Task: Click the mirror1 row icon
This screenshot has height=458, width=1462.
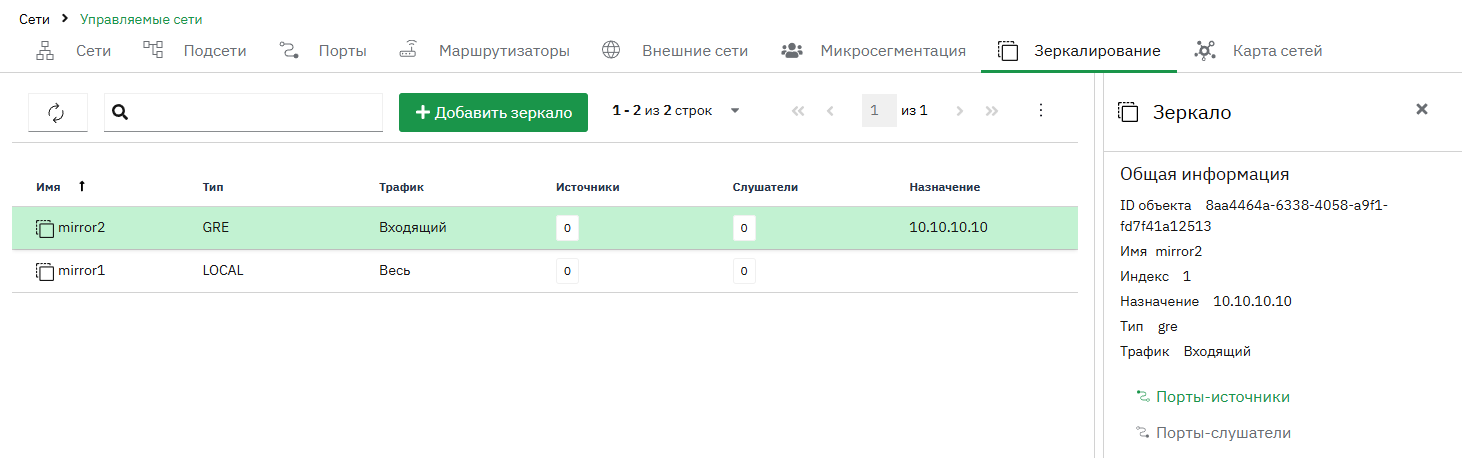Action: pyautogui.click(x=45, y=271)
